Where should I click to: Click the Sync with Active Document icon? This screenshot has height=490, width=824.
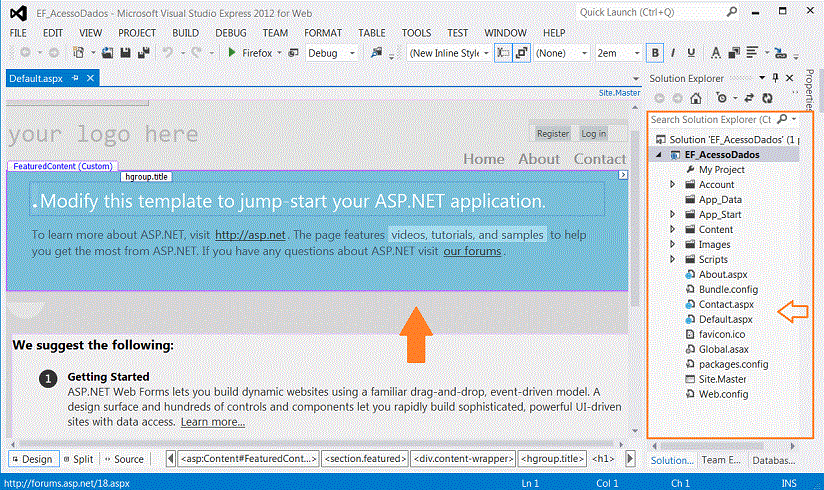(749, 98)
